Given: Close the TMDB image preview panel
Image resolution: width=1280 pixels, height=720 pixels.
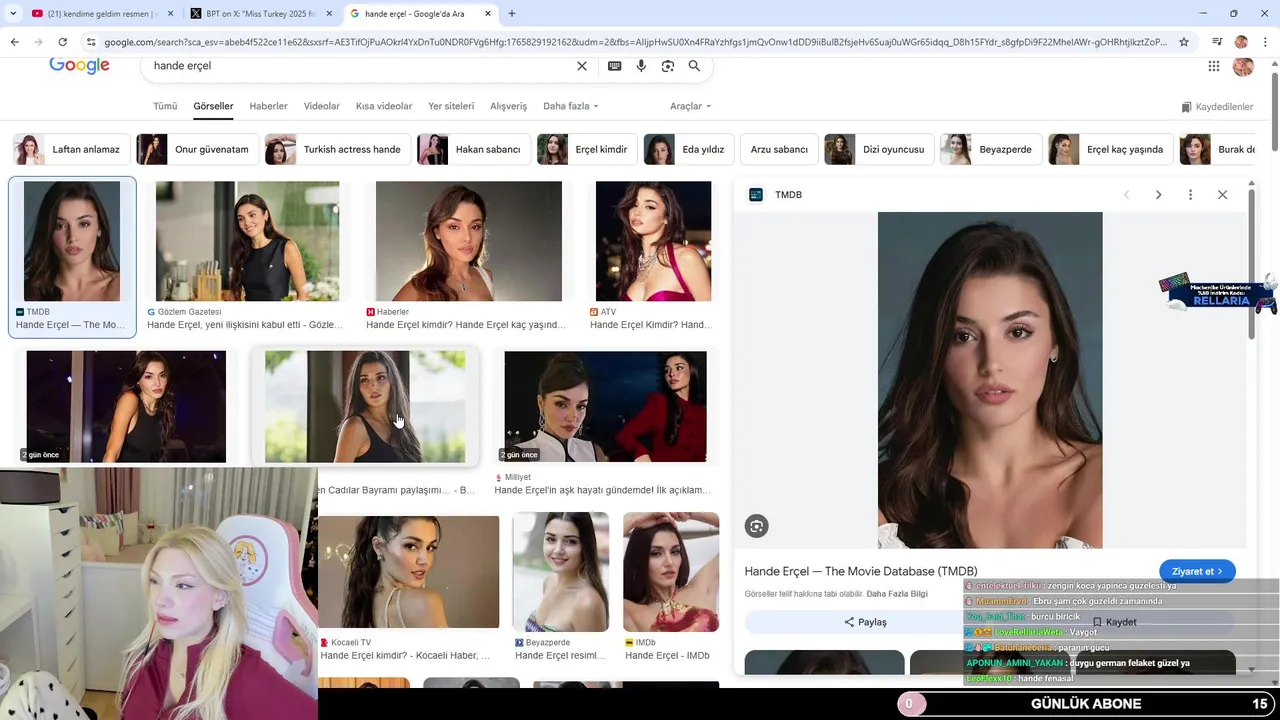Looking at the screenshot, I should pos(1222,195).
